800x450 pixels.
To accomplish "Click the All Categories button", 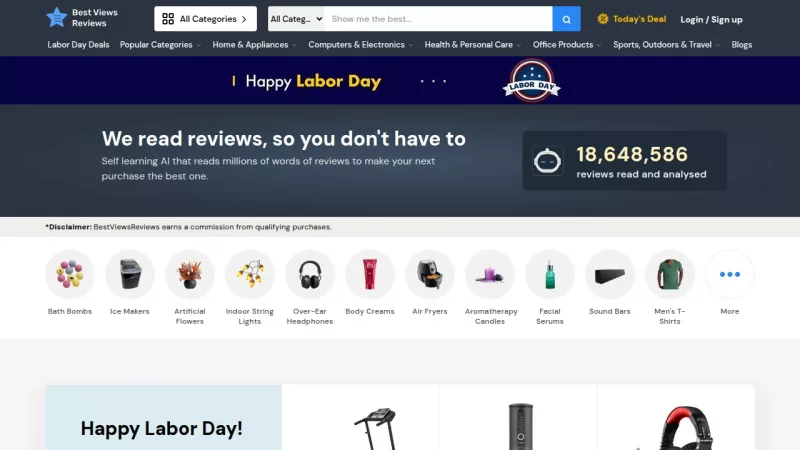I will [205, 19].
